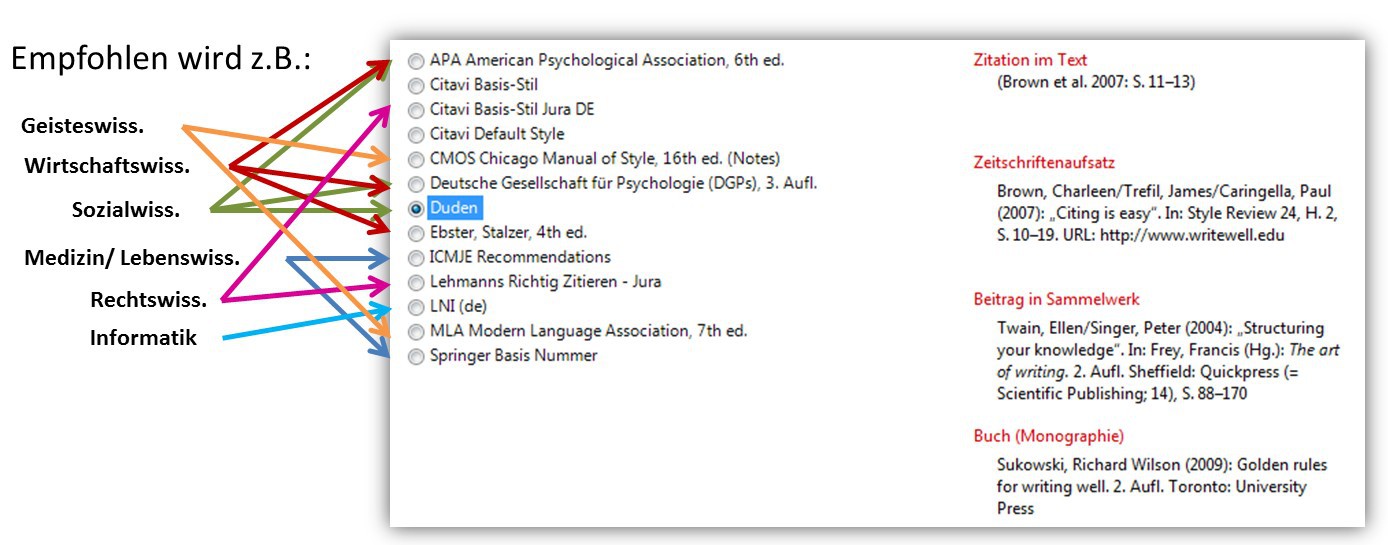Image resolution: width=1388 pixels, height=545 pixels.
Task: Choose the ICMJE Recommendations citation style
Action: pos(417,258)
